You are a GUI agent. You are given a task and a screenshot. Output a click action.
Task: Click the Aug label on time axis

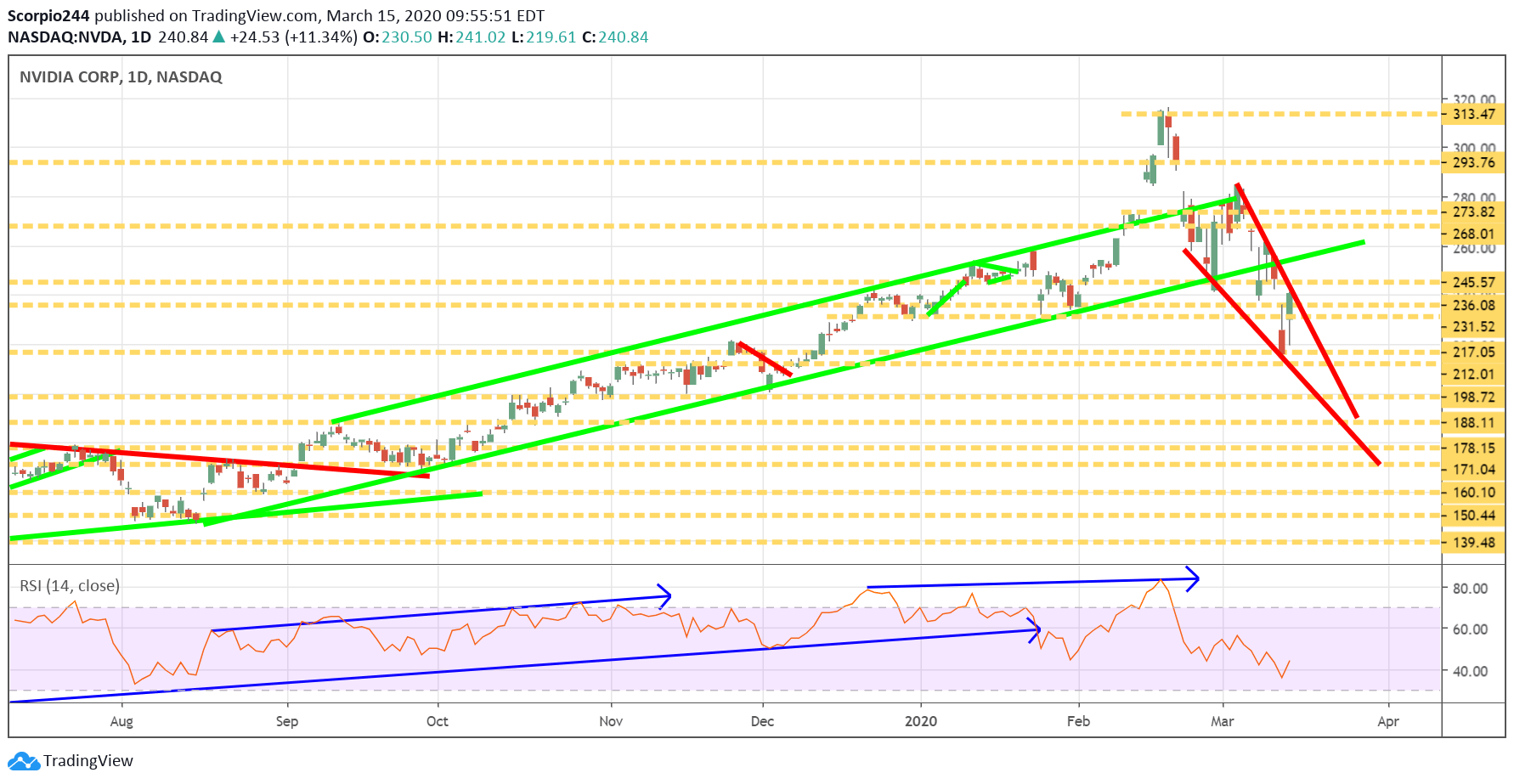(x=121, y=721)
